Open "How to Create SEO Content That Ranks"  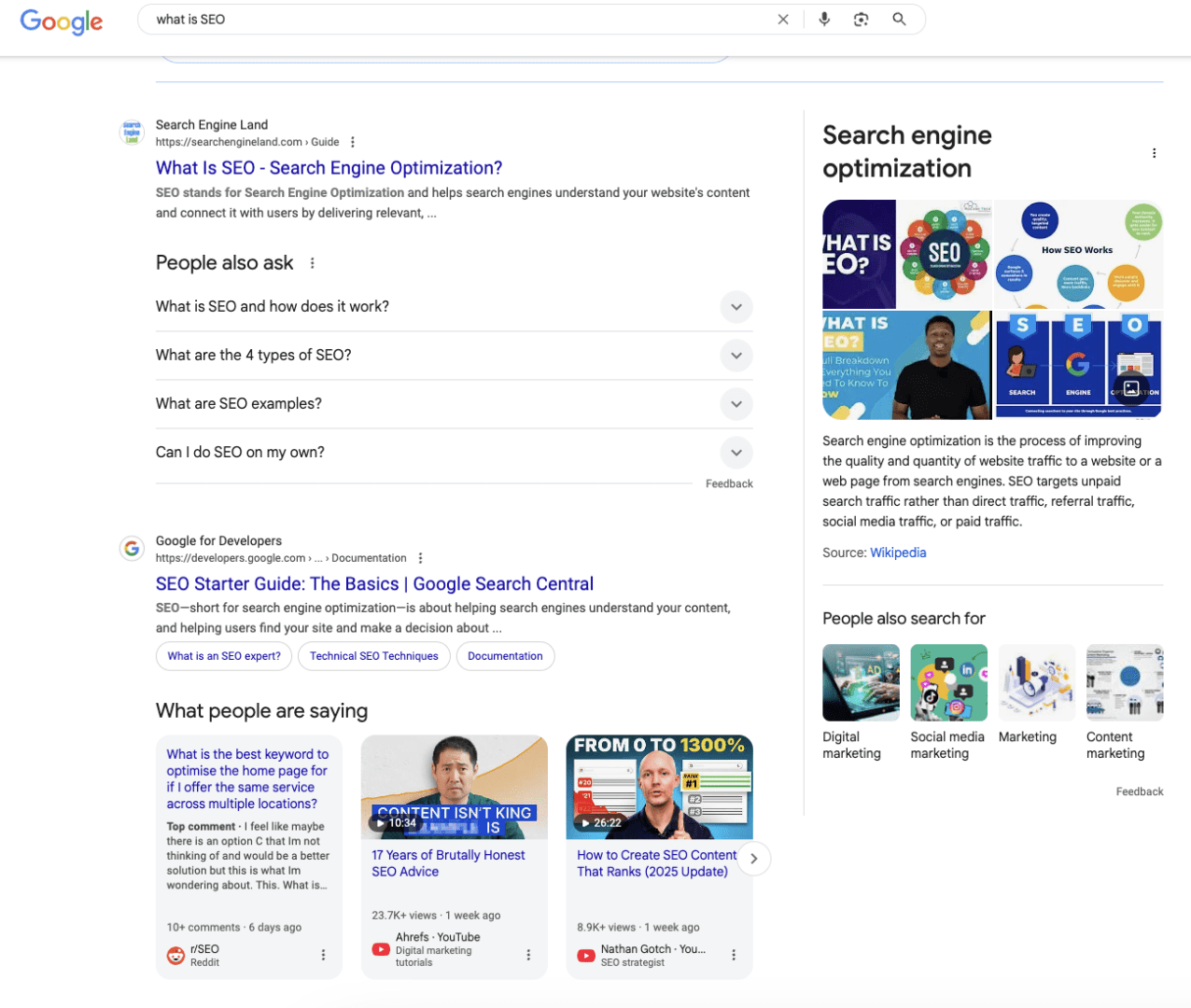click(x=656, y=863)
